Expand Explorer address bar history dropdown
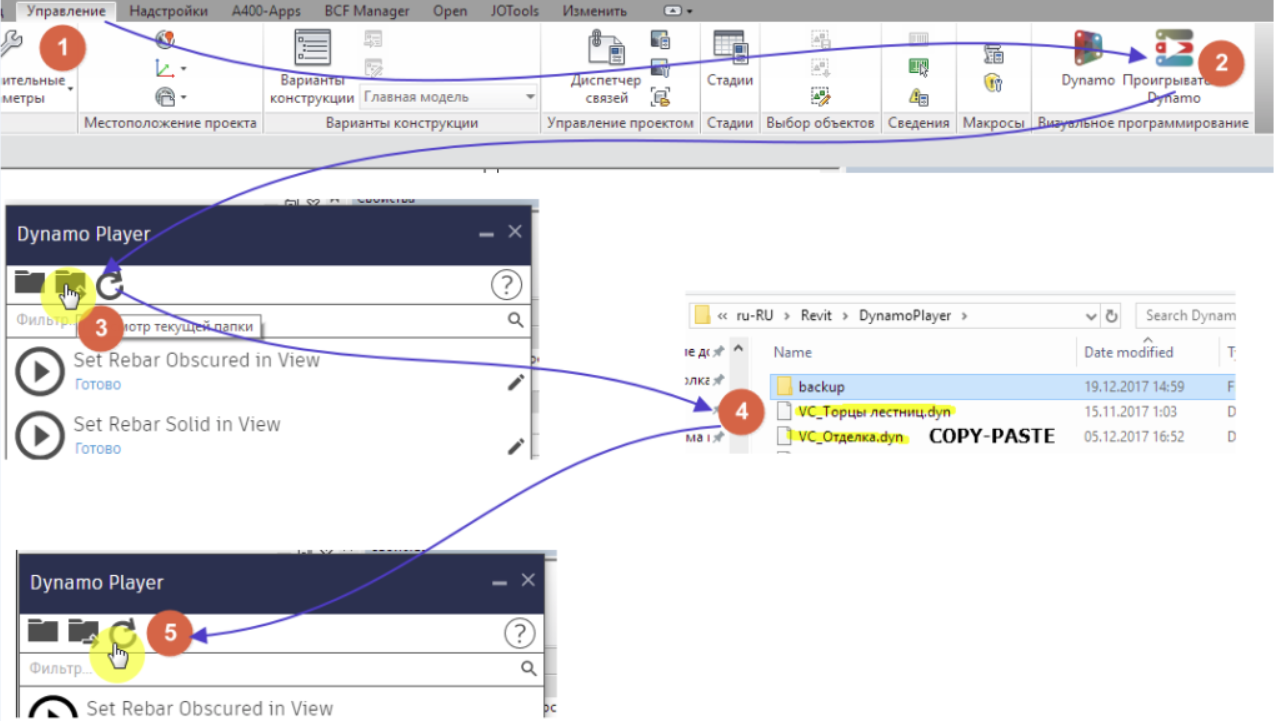 click(1091, 316)
